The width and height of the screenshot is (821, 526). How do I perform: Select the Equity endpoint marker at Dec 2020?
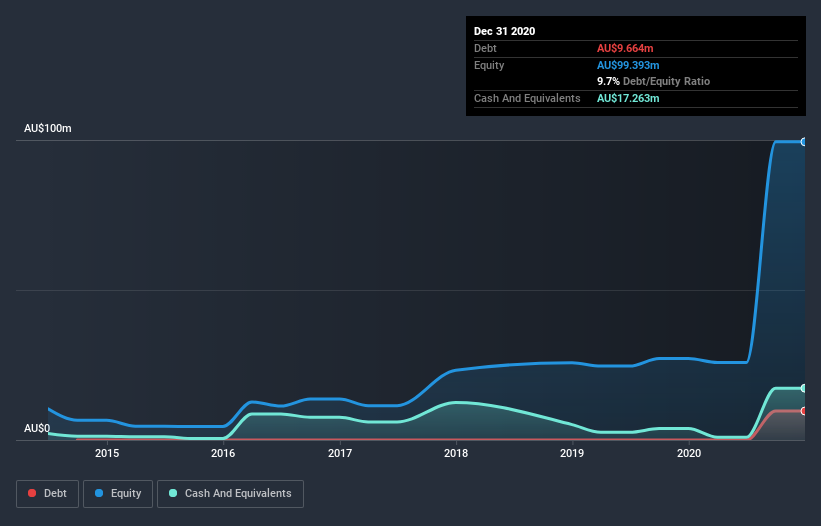click(803, 142)
